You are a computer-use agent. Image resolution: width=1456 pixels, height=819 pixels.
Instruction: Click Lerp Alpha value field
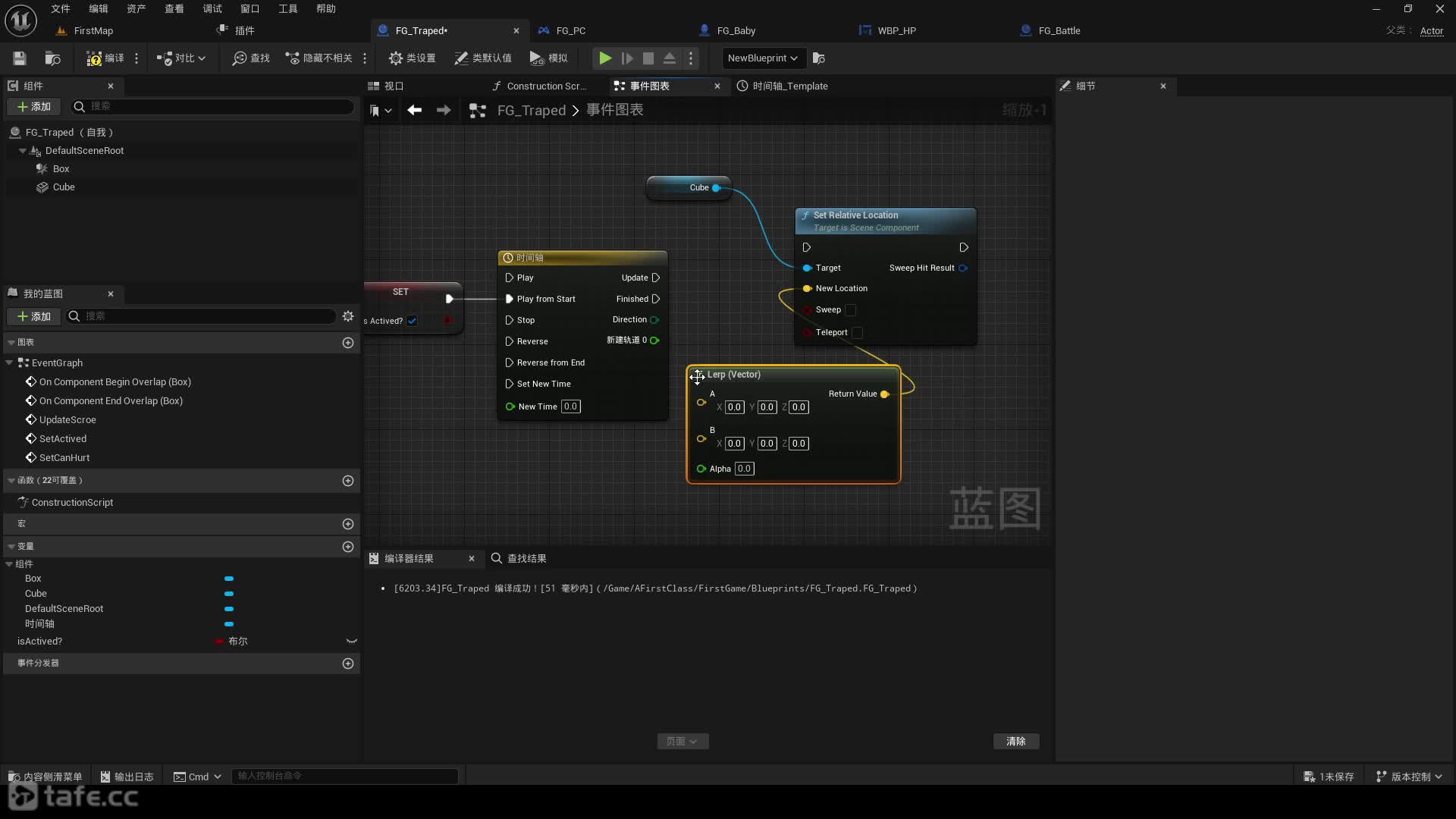click(x=744, y=469)
